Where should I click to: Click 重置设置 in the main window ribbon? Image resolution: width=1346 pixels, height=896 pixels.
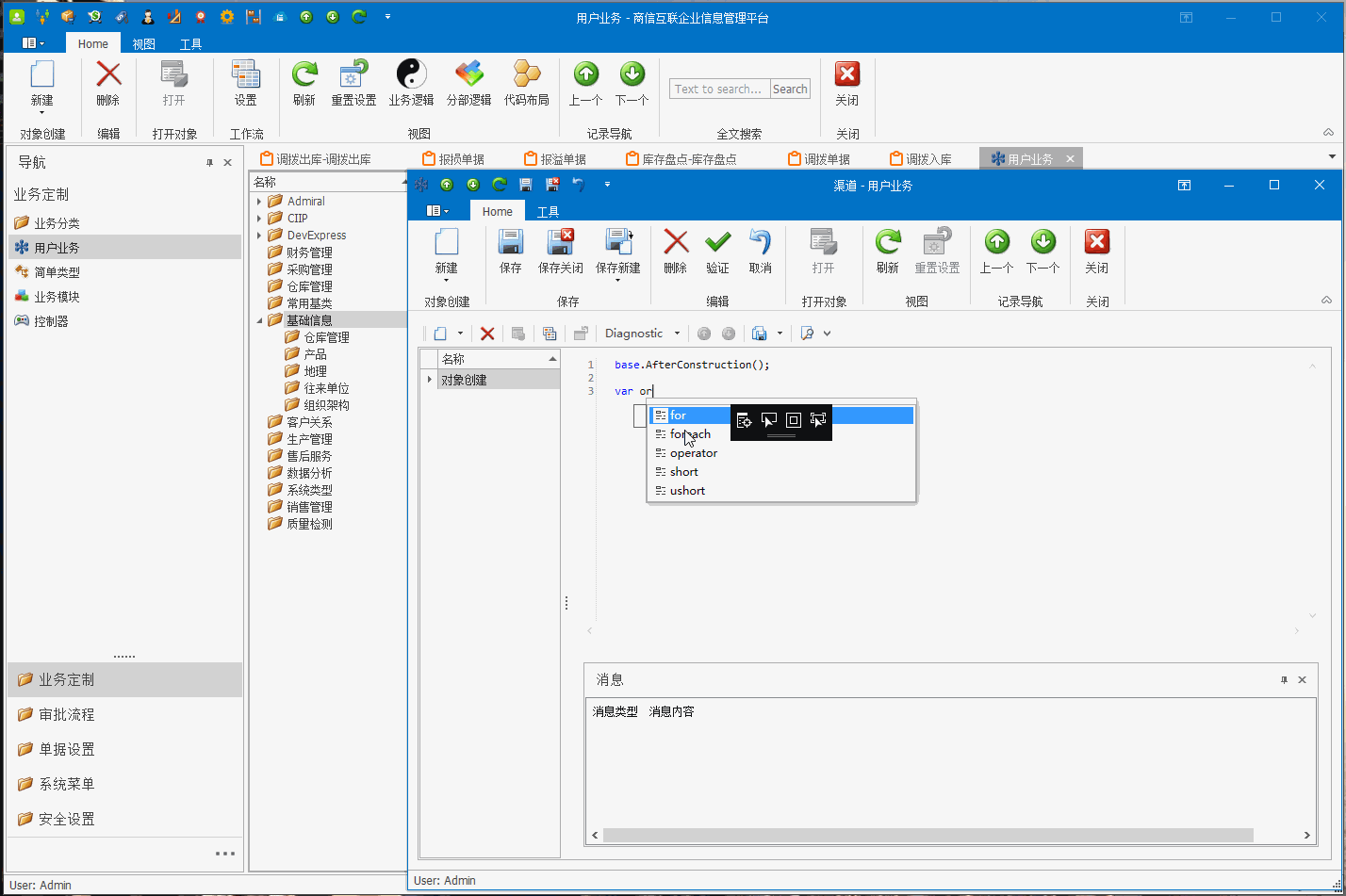click(x=353, y=83)
